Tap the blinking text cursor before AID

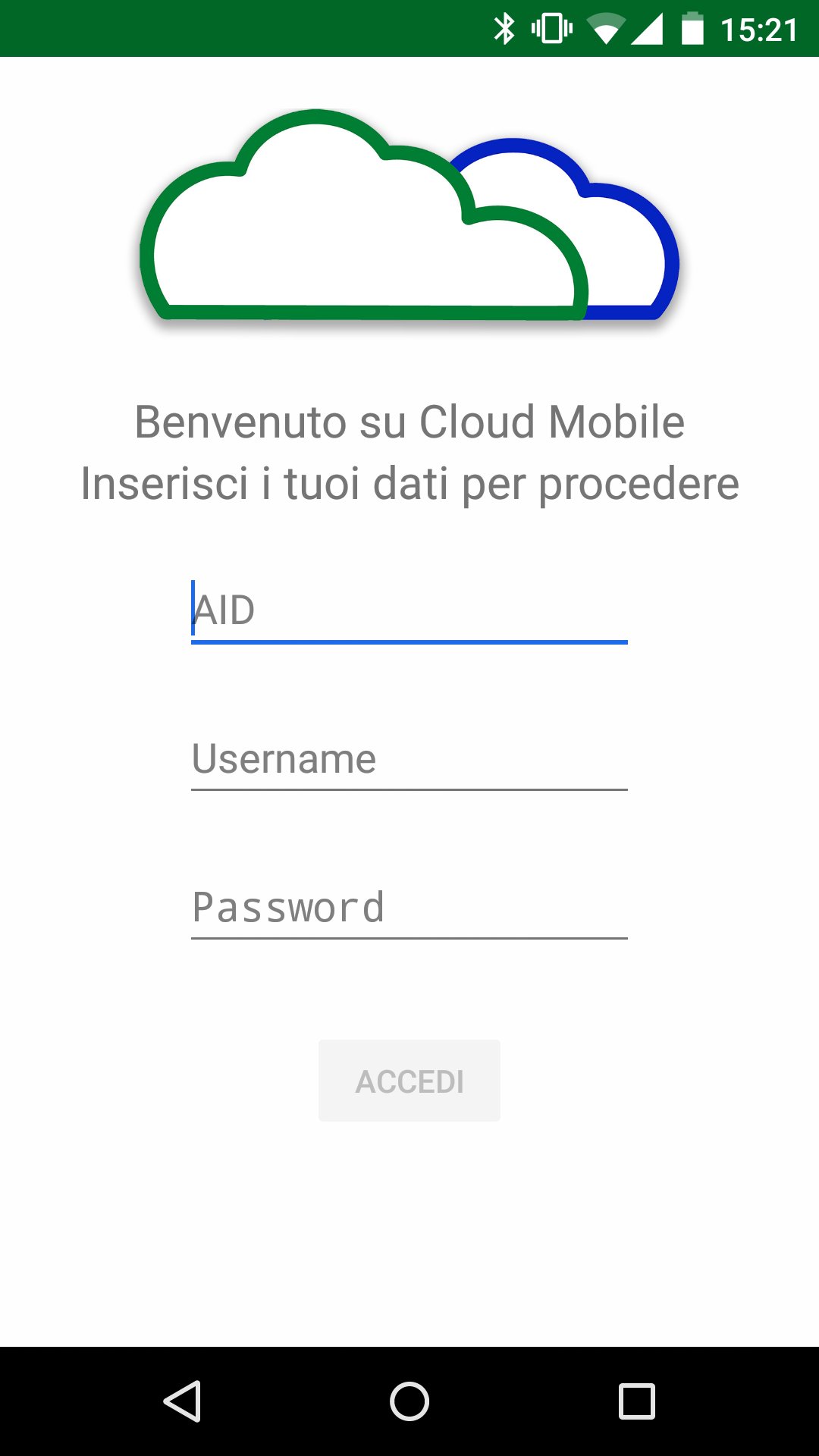coord(193,608)
